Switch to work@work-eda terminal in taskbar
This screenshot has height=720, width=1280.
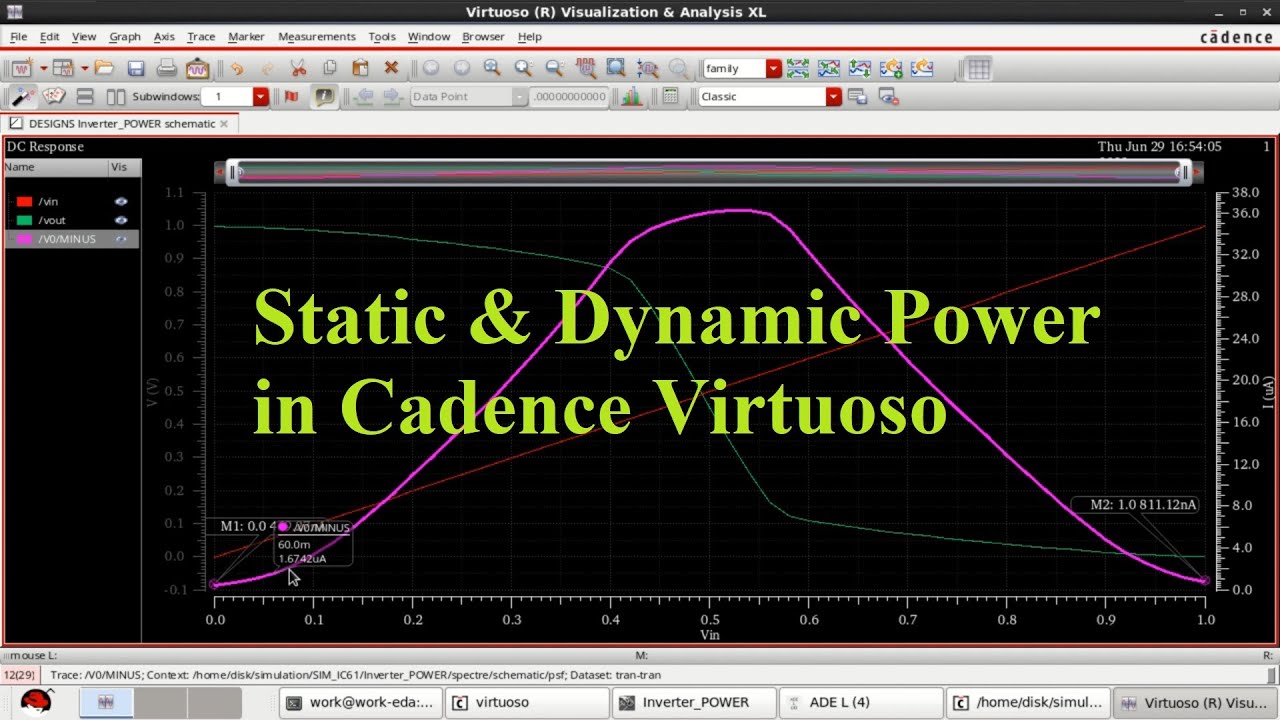click(359, 702)
